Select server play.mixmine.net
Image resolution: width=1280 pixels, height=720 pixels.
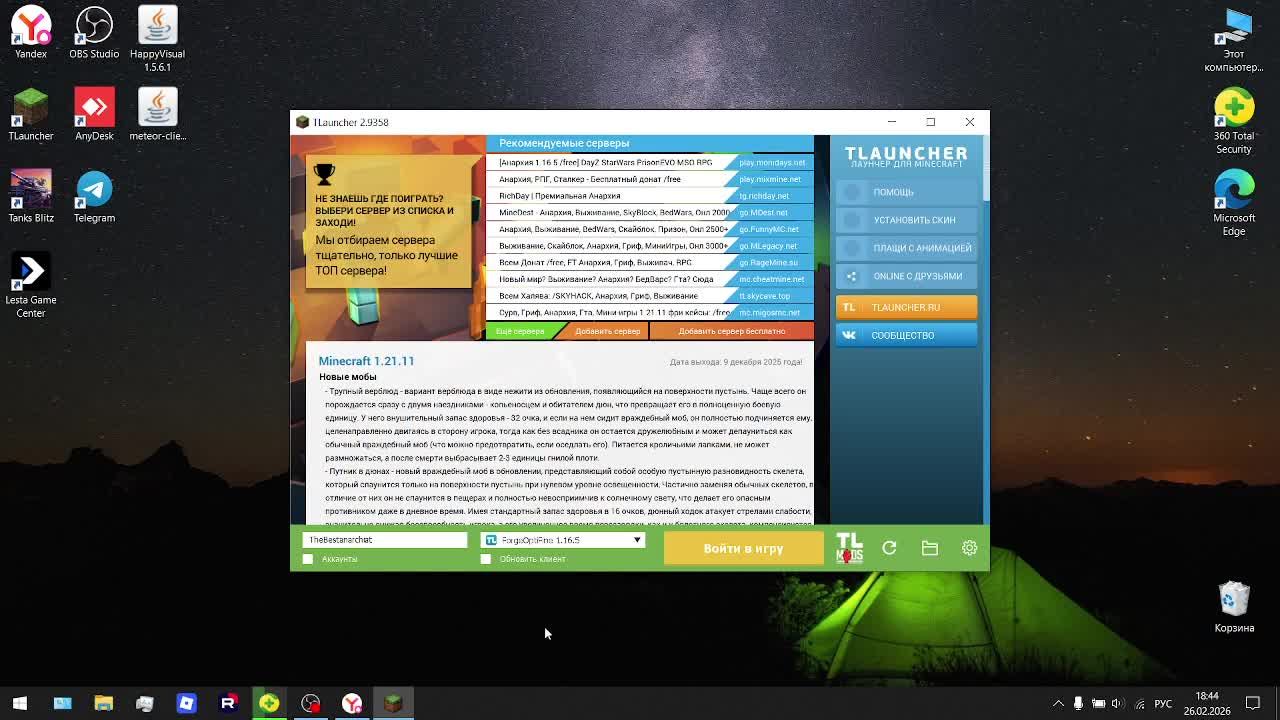(770, 179)
